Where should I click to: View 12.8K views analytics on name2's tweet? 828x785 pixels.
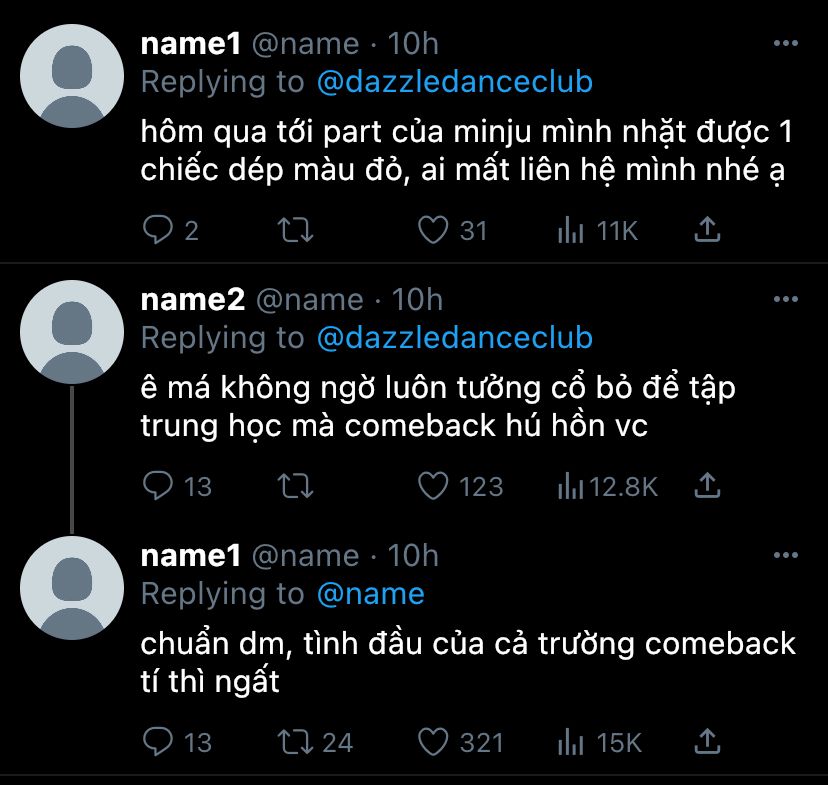(x=570, y=487)
